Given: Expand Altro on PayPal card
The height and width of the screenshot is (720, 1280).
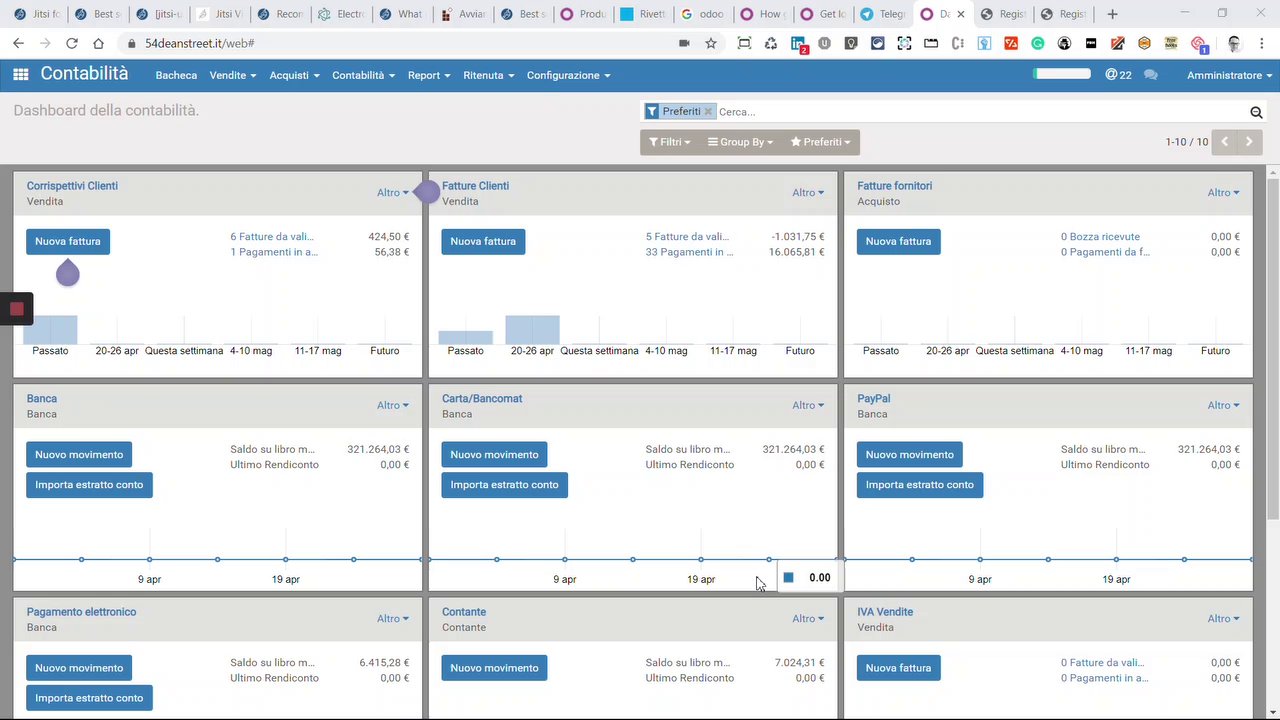Looking at the screenshot, I should tap(1223, 405).
